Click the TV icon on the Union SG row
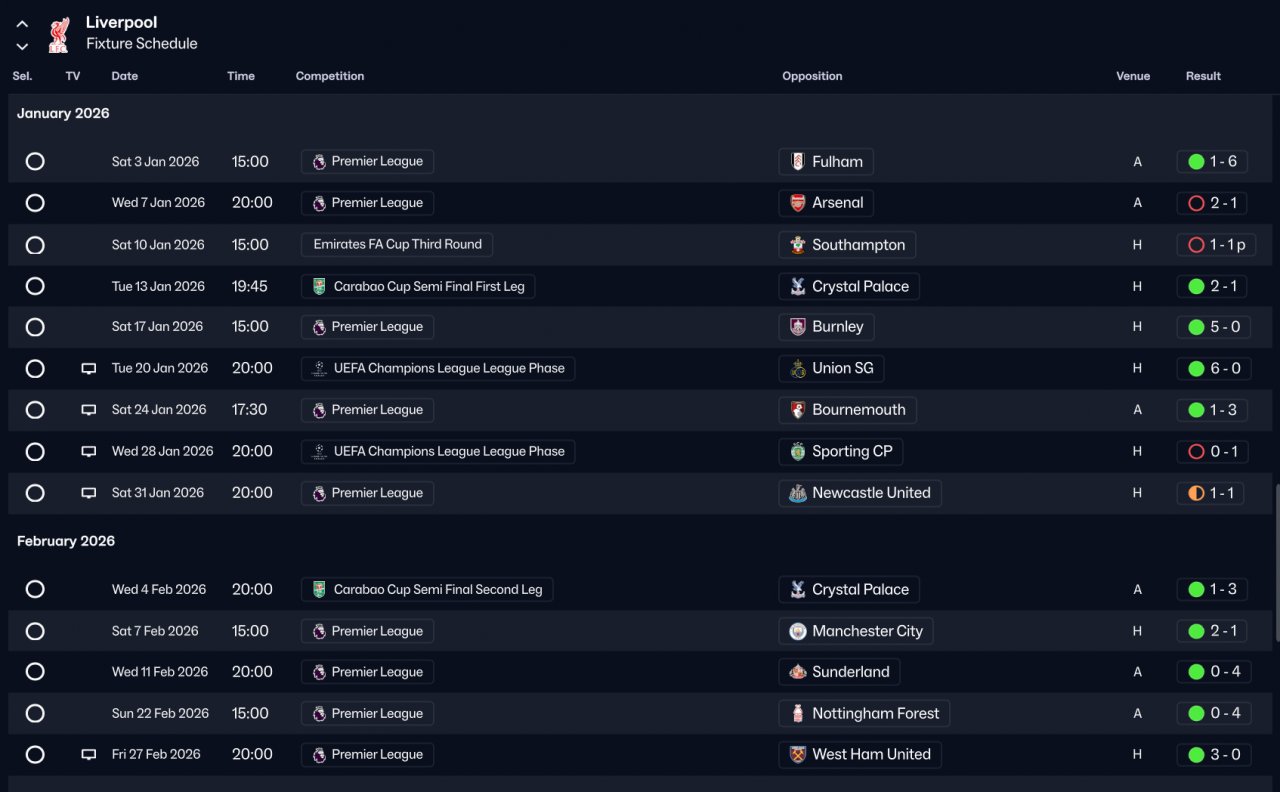Image resolution: width=1280 pixels, height=792 pixels. (89, 369)
